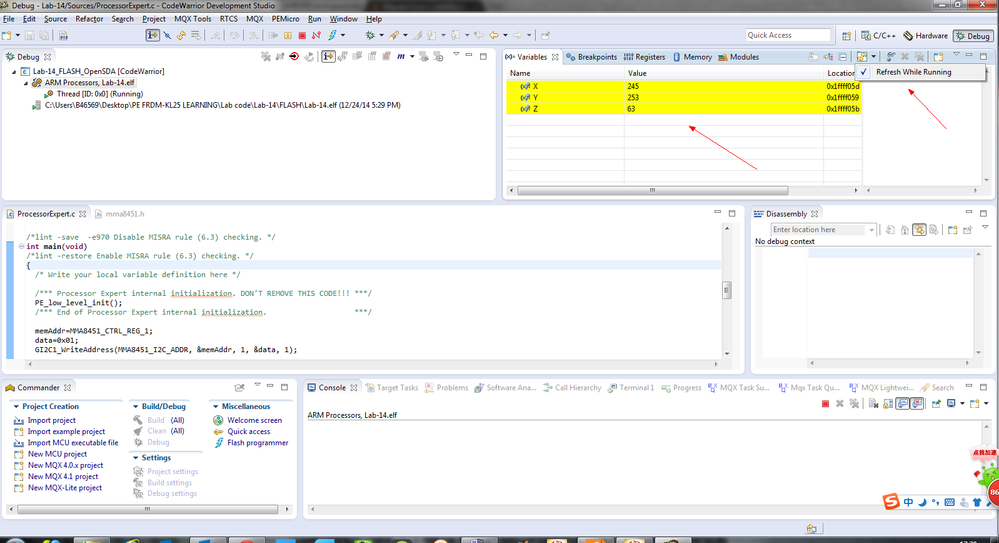Viewport: 999px width, 543px height.
Task: Open the PEMicro menu
Action: click(286, 19)
